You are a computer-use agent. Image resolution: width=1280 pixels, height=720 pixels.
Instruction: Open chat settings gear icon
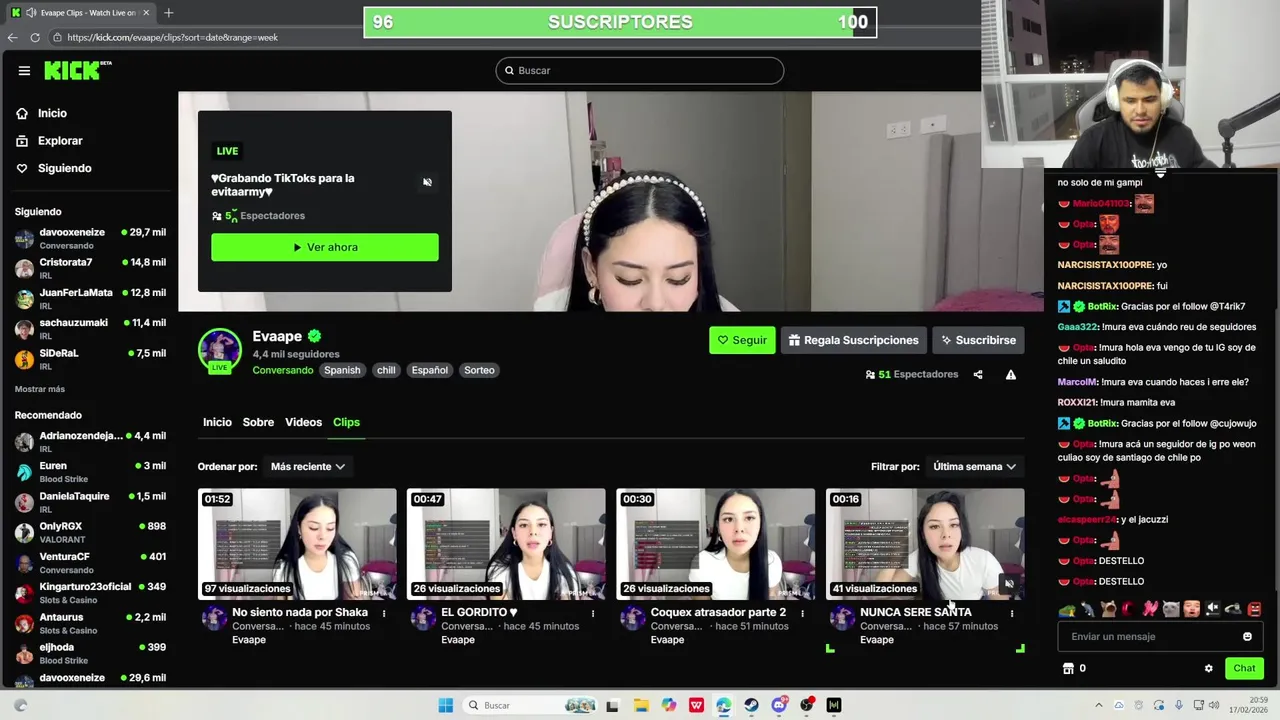(x=1209, y=668)
